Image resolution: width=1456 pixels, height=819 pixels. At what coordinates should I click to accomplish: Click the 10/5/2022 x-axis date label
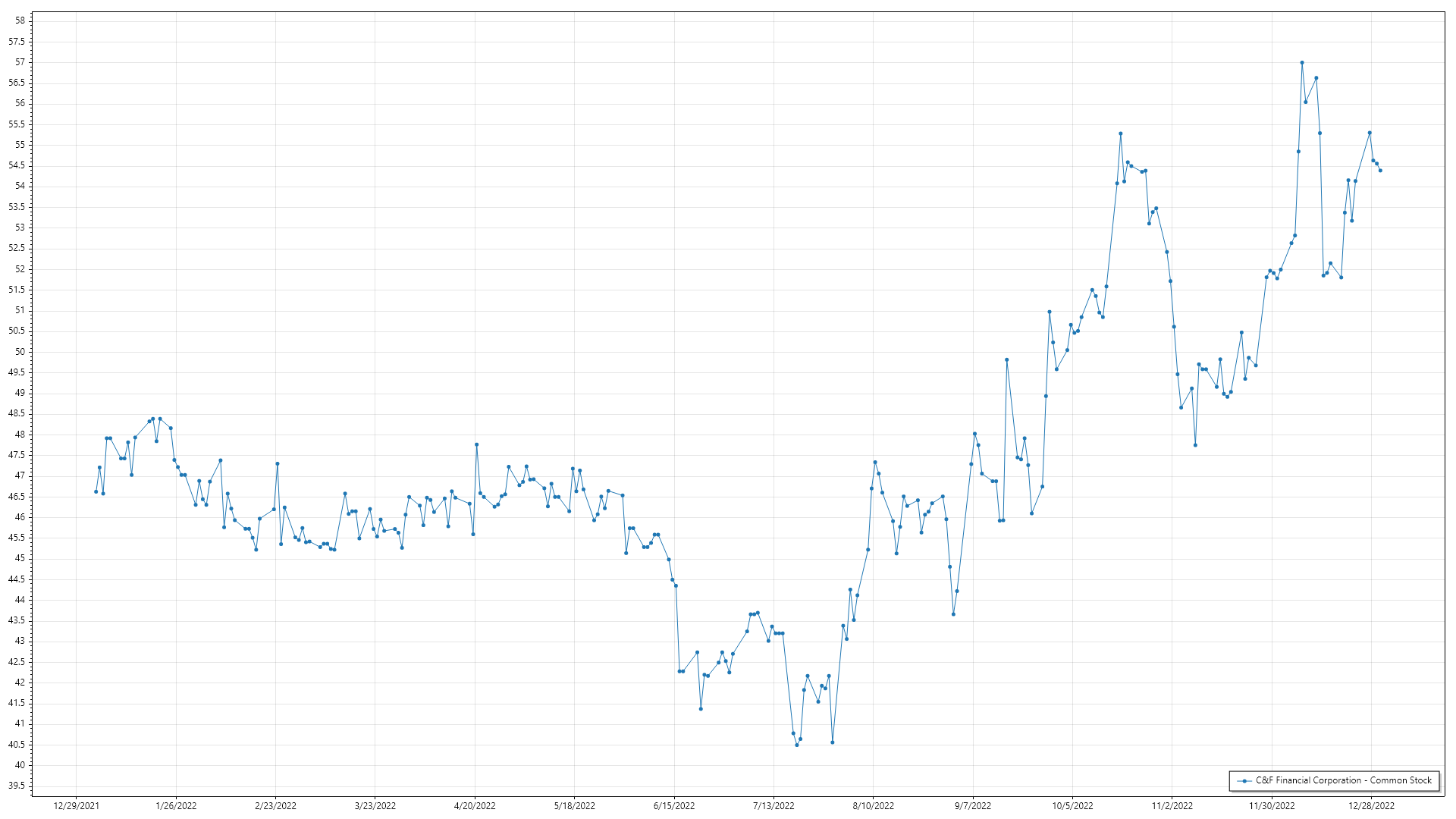tap(1072, 806)
